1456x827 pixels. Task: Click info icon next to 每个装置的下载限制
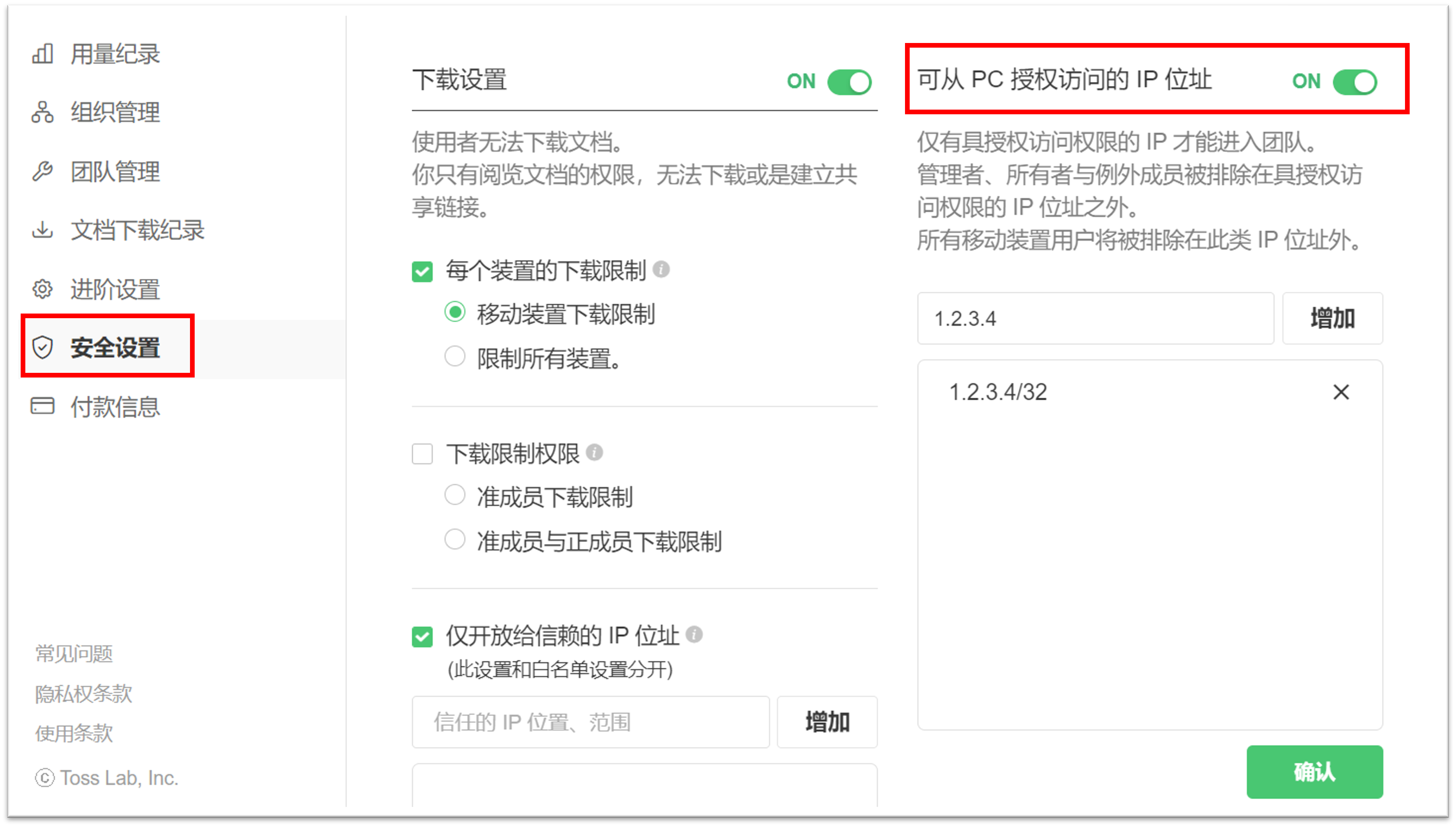point(661,269)
